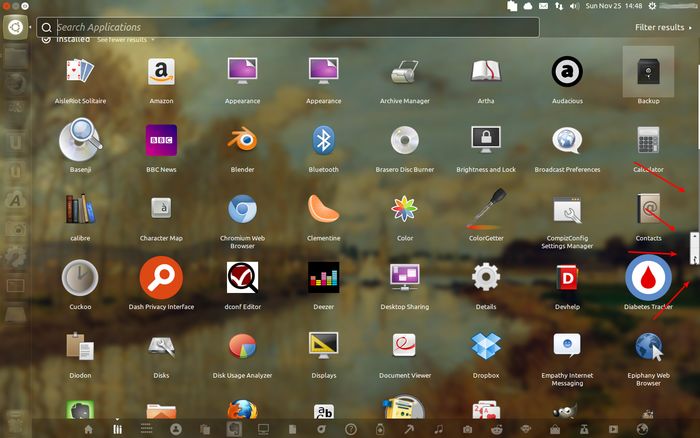Viewport: 700px width, 438px height.
Task: Open the Contacts app
Action: pyautogui.click(x=648, y=209)
